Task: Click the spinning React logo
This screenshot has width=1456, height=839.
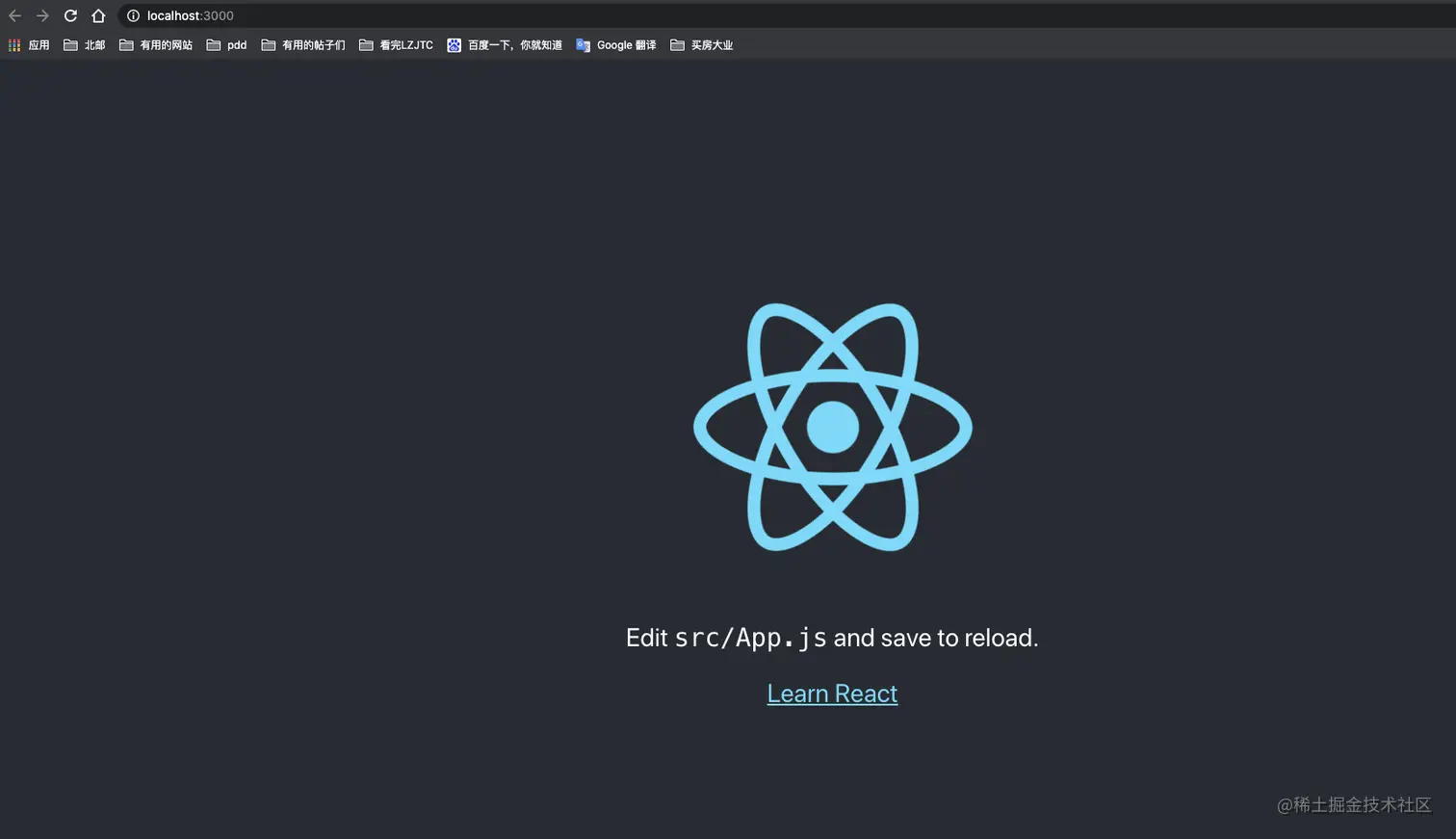Action: coord(832,427)
